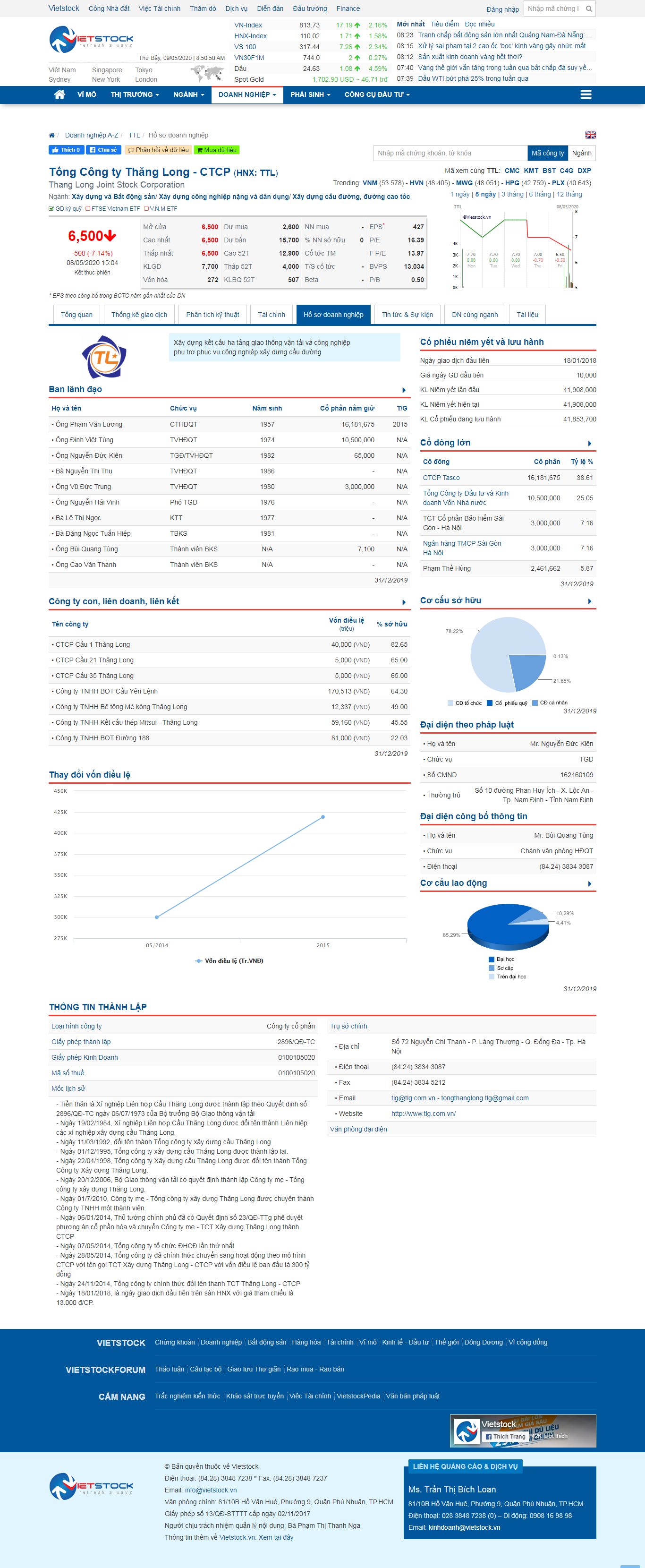645x1568 pixels.
Task: Click the breadcrumb home icon
Action: (x=52, y=135)
